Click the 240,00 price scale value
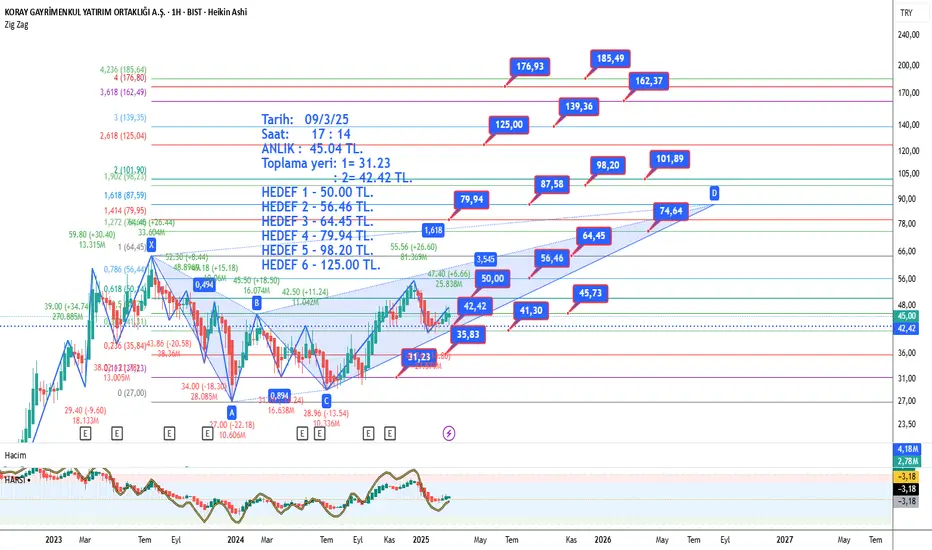The width and height of the screenshot is (932, 550). coord(909,35)
